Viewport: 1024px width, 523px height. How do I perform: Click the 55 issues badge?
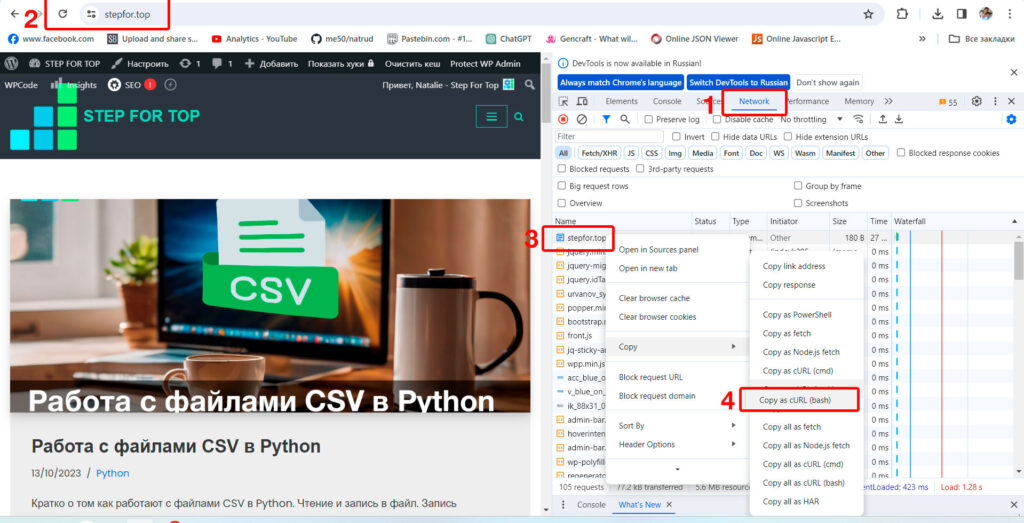pos(948,102)
